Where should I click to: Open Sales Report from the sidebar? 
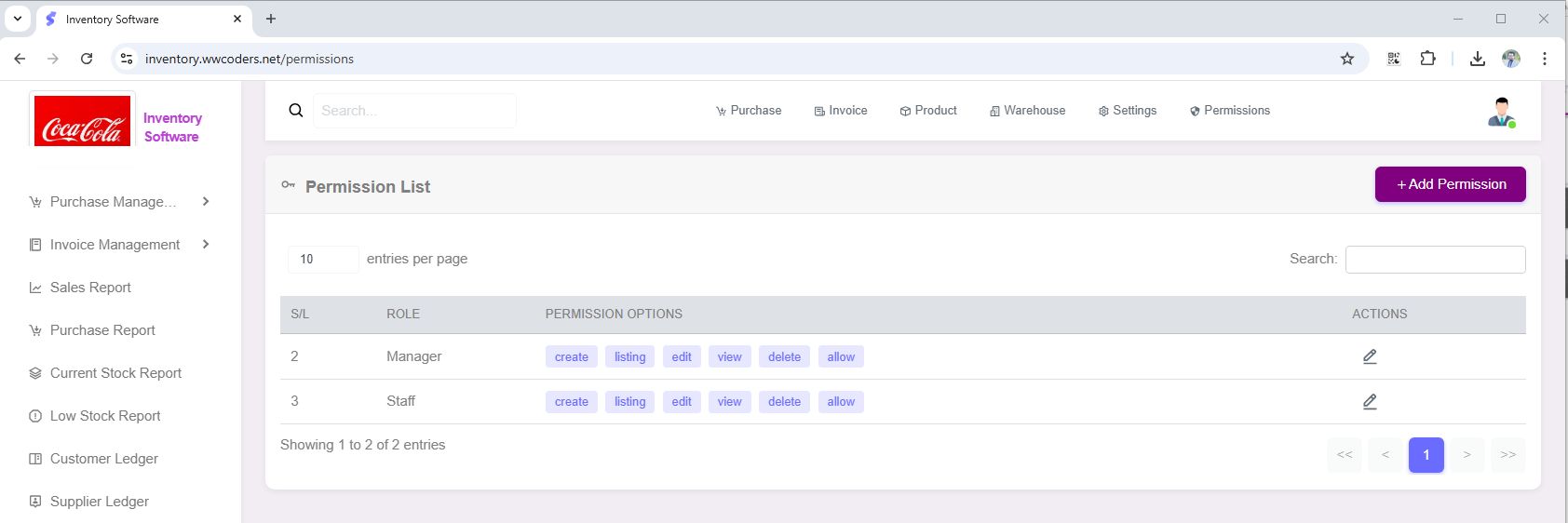90,288
